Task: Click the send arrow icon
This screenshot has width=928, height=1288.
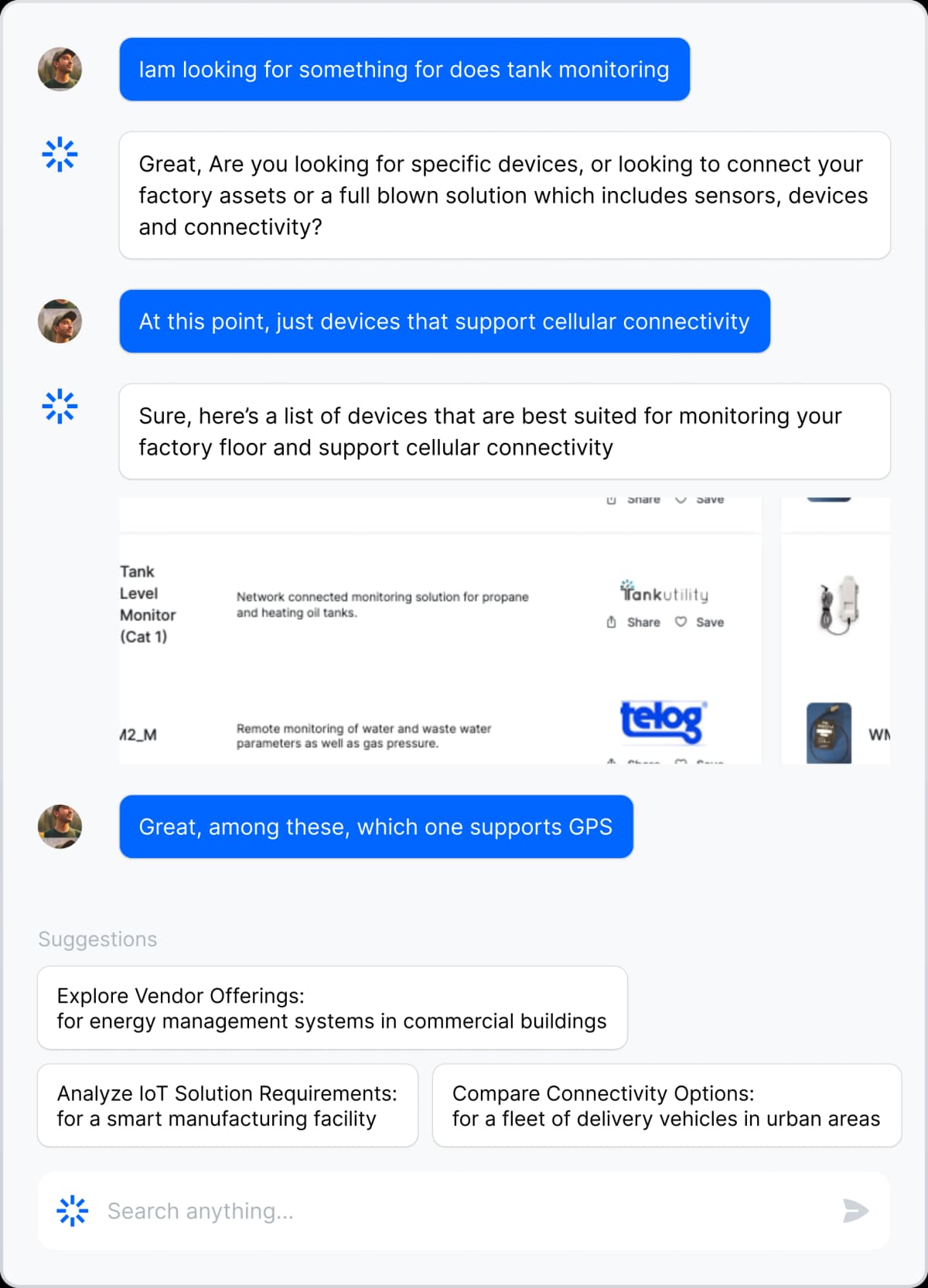Action: point(855,1211)
